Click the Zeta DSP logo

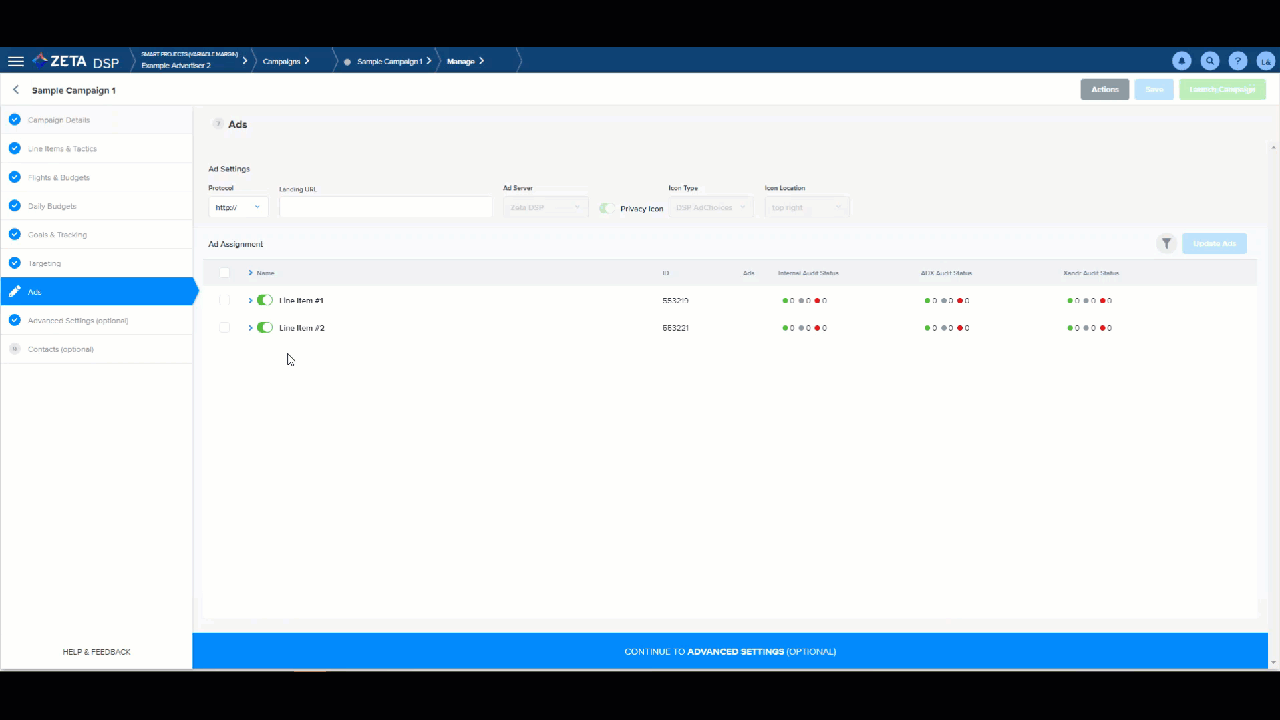[76, 61]
